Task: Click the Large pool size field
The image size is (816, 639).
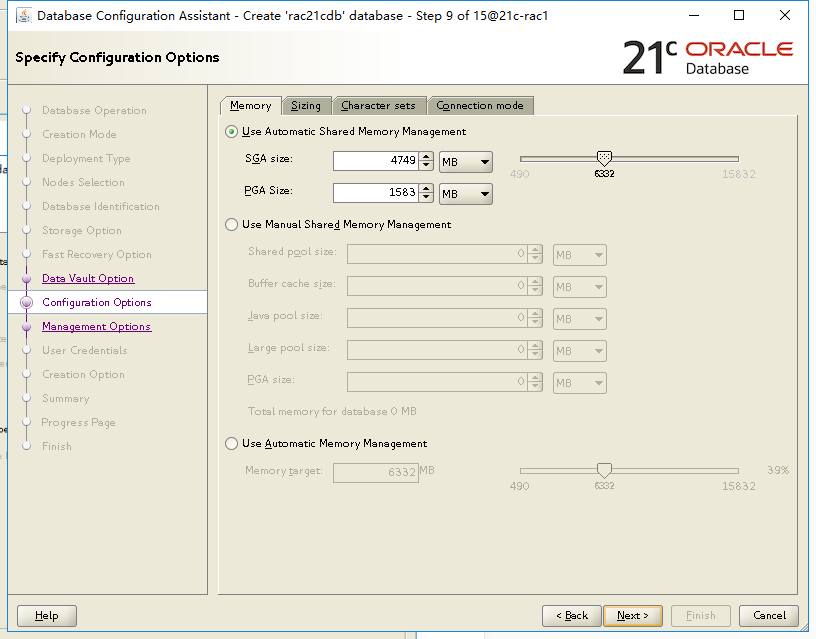Action: click(x=437, y=350)
